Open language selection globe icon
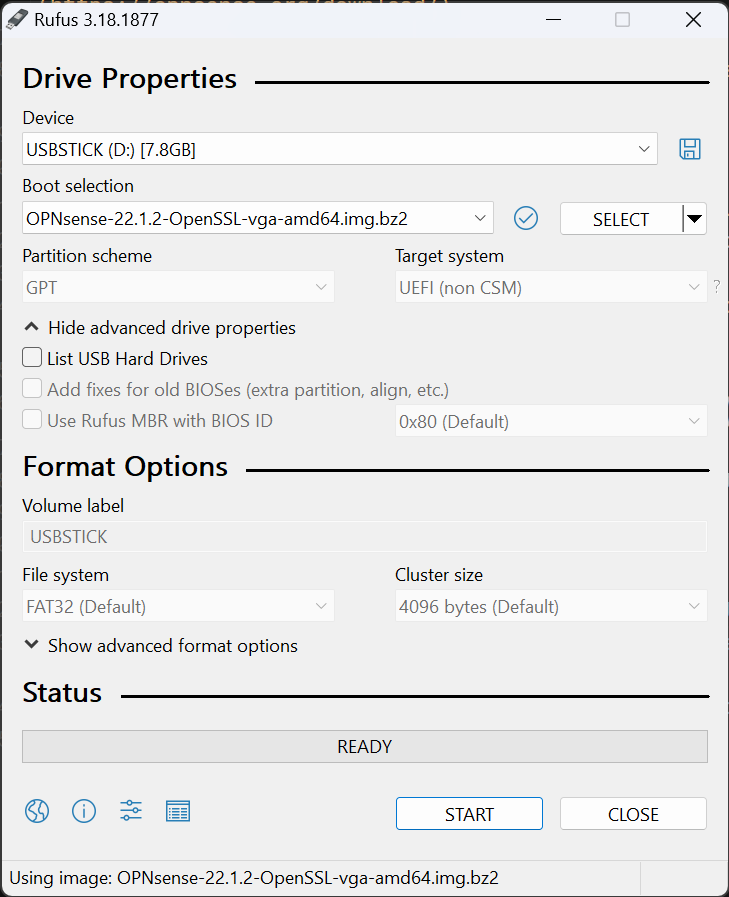This screenshot has width=729, height=897. click(x=37, y=811)
